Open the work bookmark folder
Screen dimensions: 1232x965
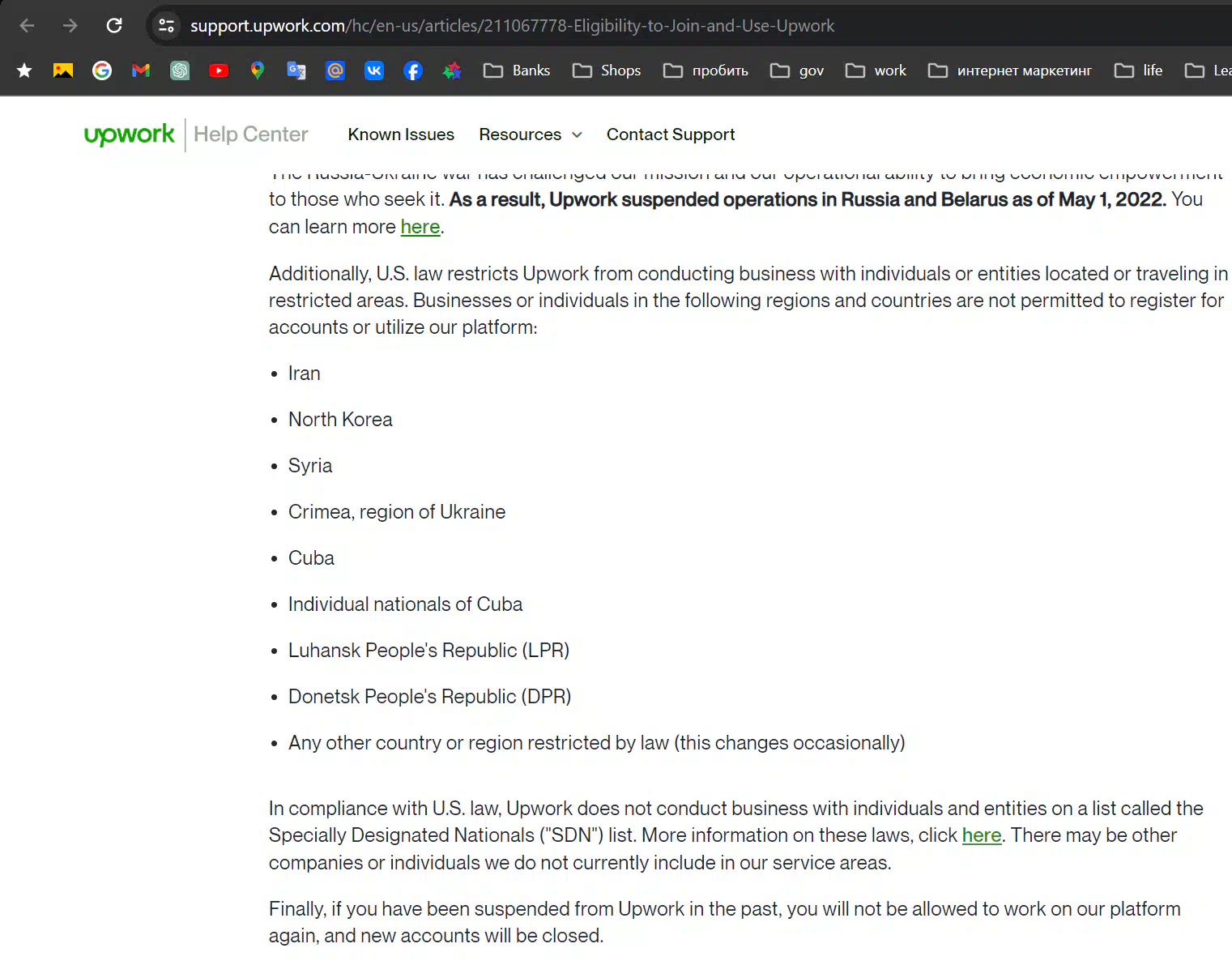[x=876, y=70]
